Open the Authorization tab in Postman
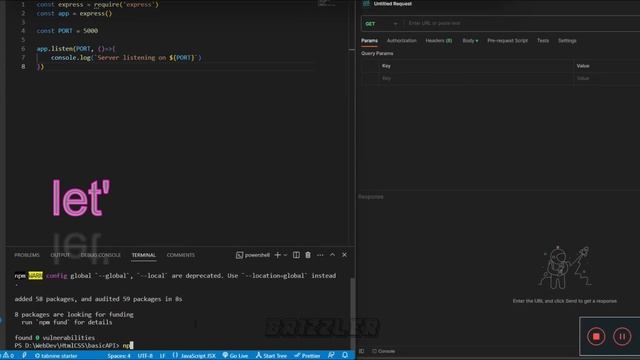The image size is (640, 360). click(402, 41)
